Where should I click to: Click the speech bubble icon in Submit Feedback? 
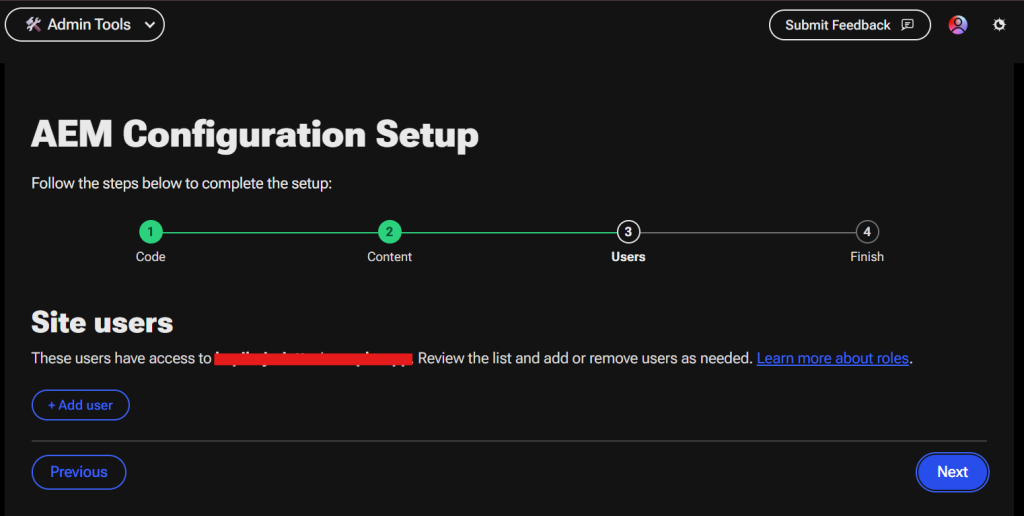click(x=907, y=25)
